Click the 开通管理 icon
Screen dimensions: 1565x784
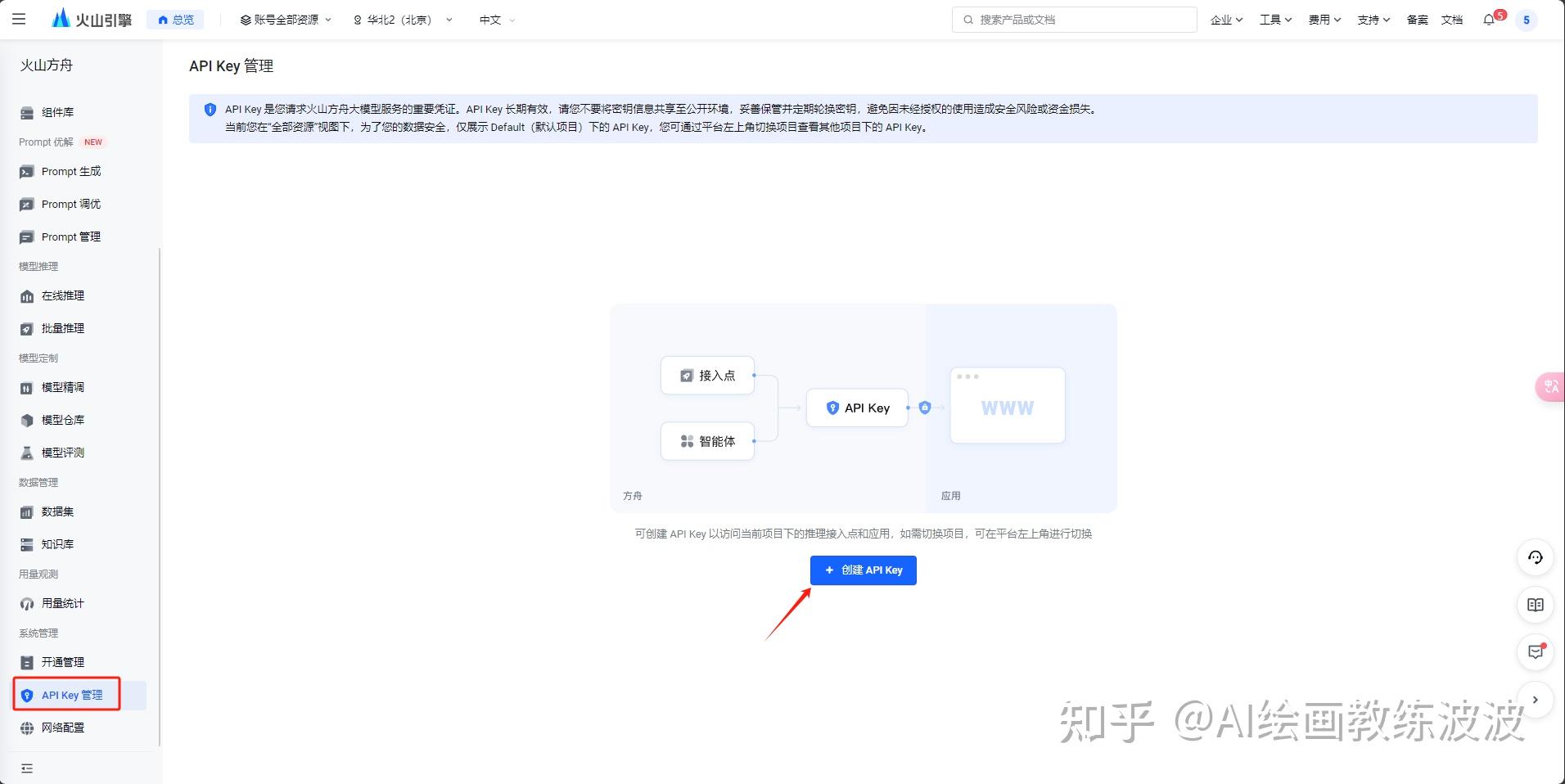[x=27, y=663]
